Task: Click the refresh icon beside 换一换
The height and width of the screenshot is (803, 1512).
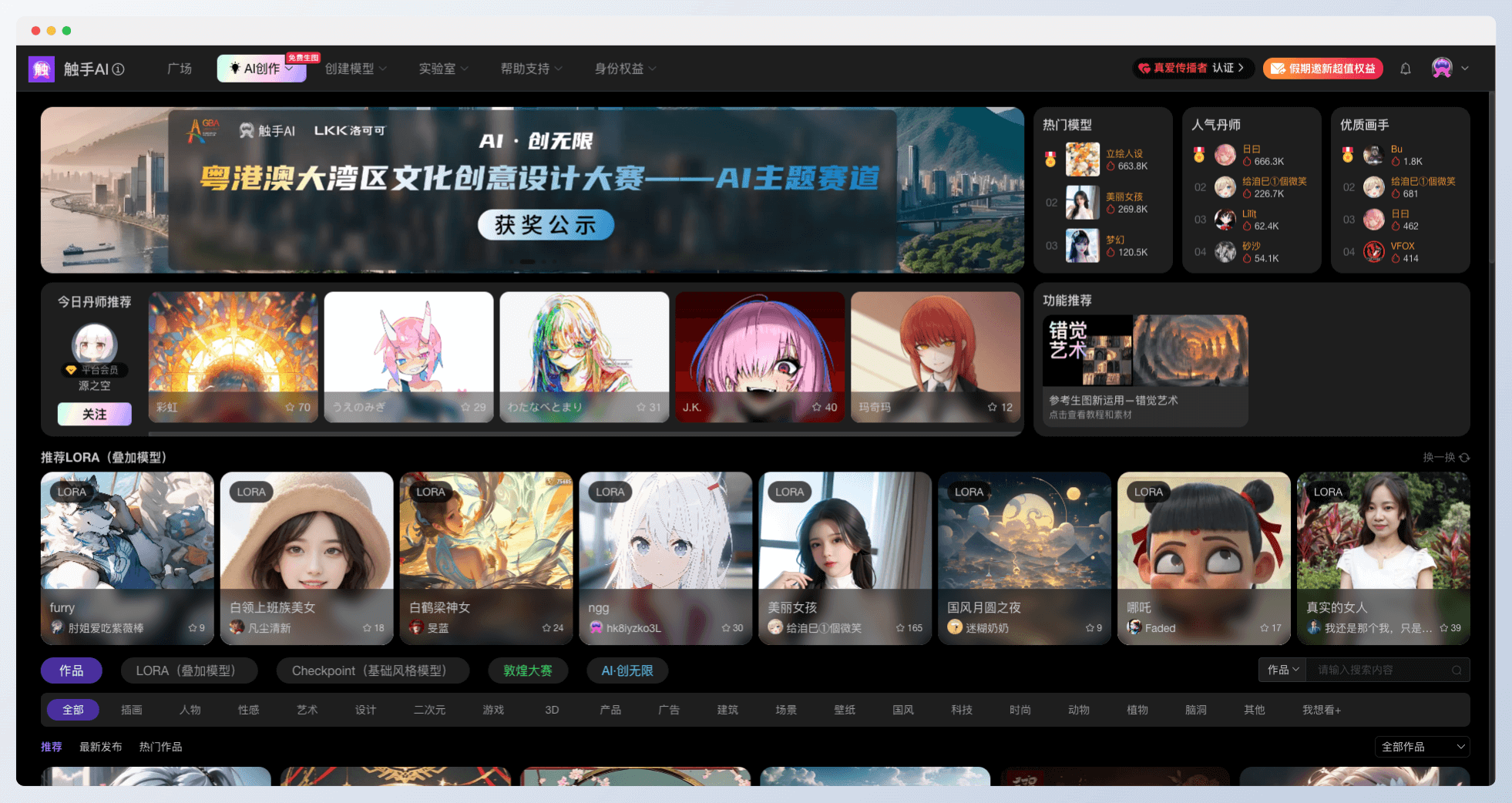Action: click(1463, 457)
